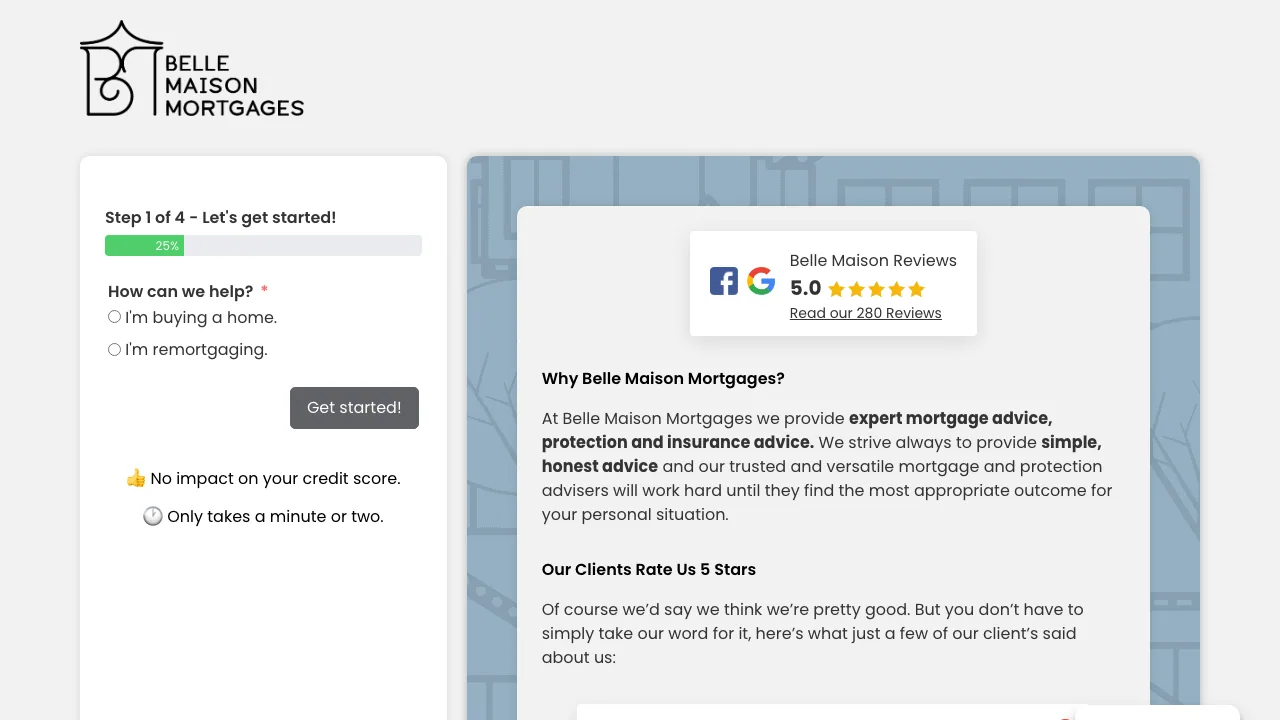Click the "Why Belle Maison Mortgages?" heading
Viewport: 1280px width, 720px height.
tap(663, 378)
